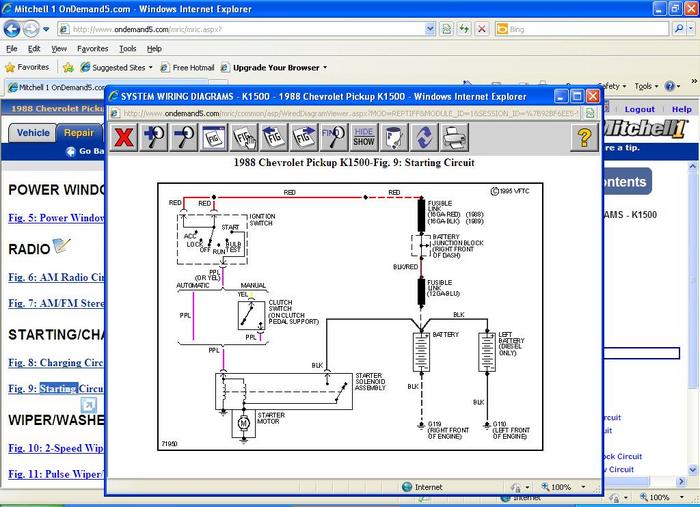The width and height of the screenshot is (700, 507).
Task: Click the blue refresh arrows toolbar icon
Action: (424, 137)
